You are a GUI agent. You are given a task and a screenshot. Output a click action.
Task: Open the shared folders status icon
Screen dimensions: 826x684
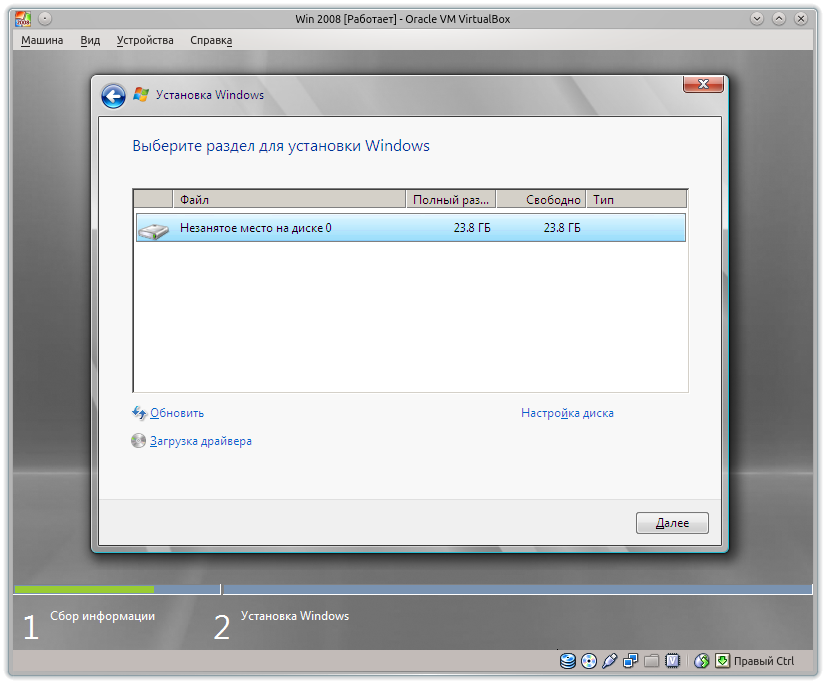[x=651, y=661]
